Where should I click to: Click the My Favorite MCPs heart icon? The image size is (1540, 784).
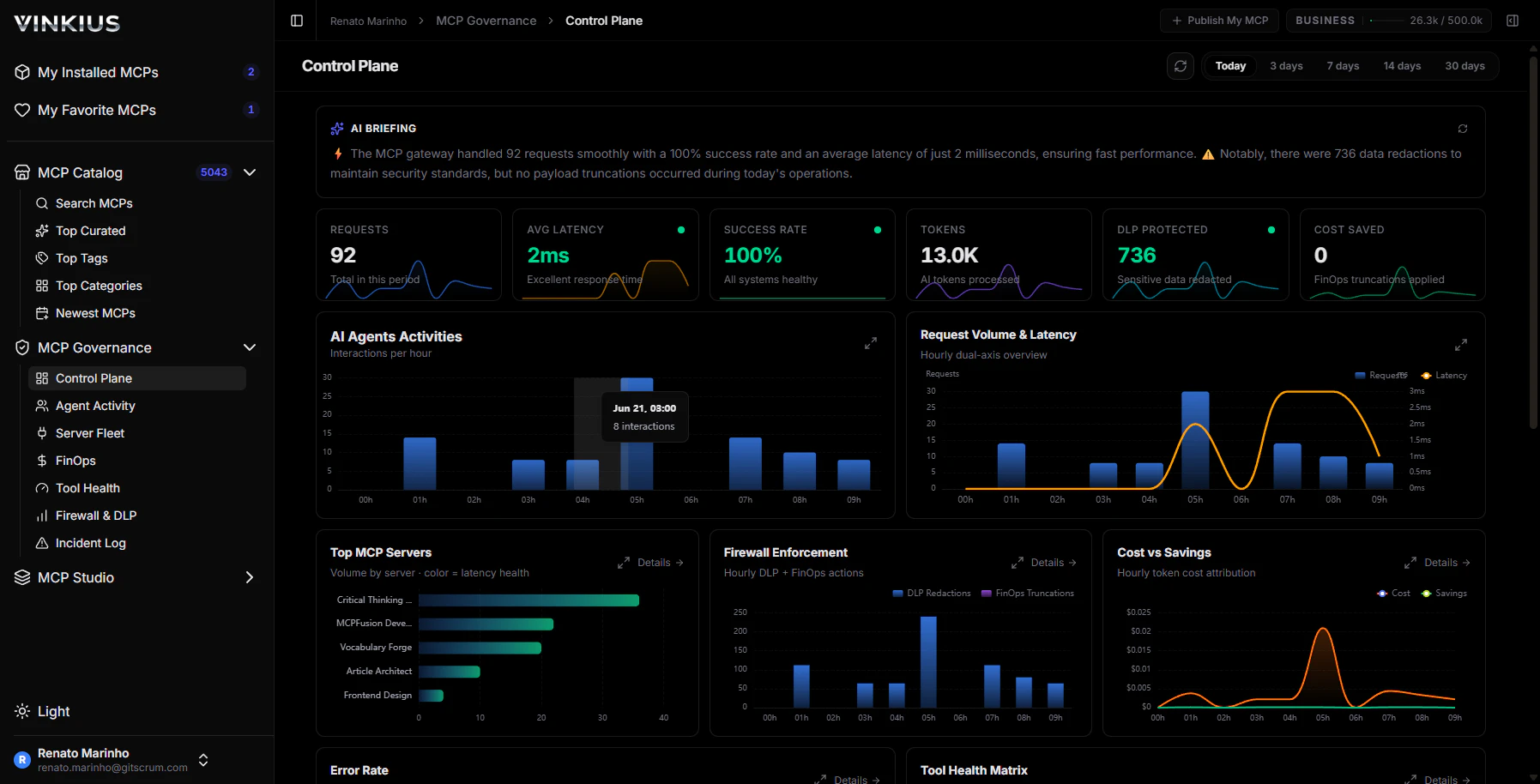(x=22, y=110)
